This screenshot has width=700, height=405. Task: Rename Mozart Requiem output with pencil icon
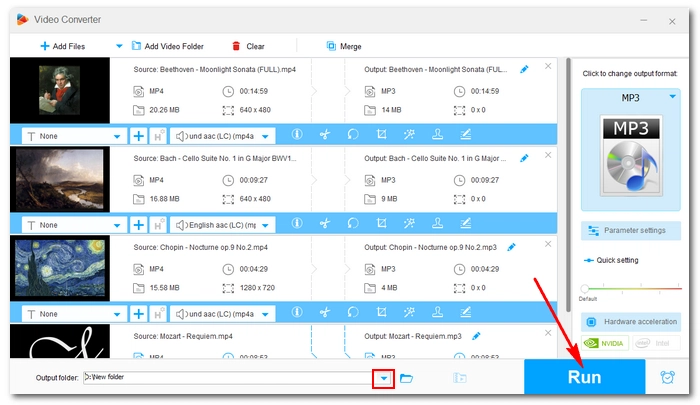click(x=476, y=336)
